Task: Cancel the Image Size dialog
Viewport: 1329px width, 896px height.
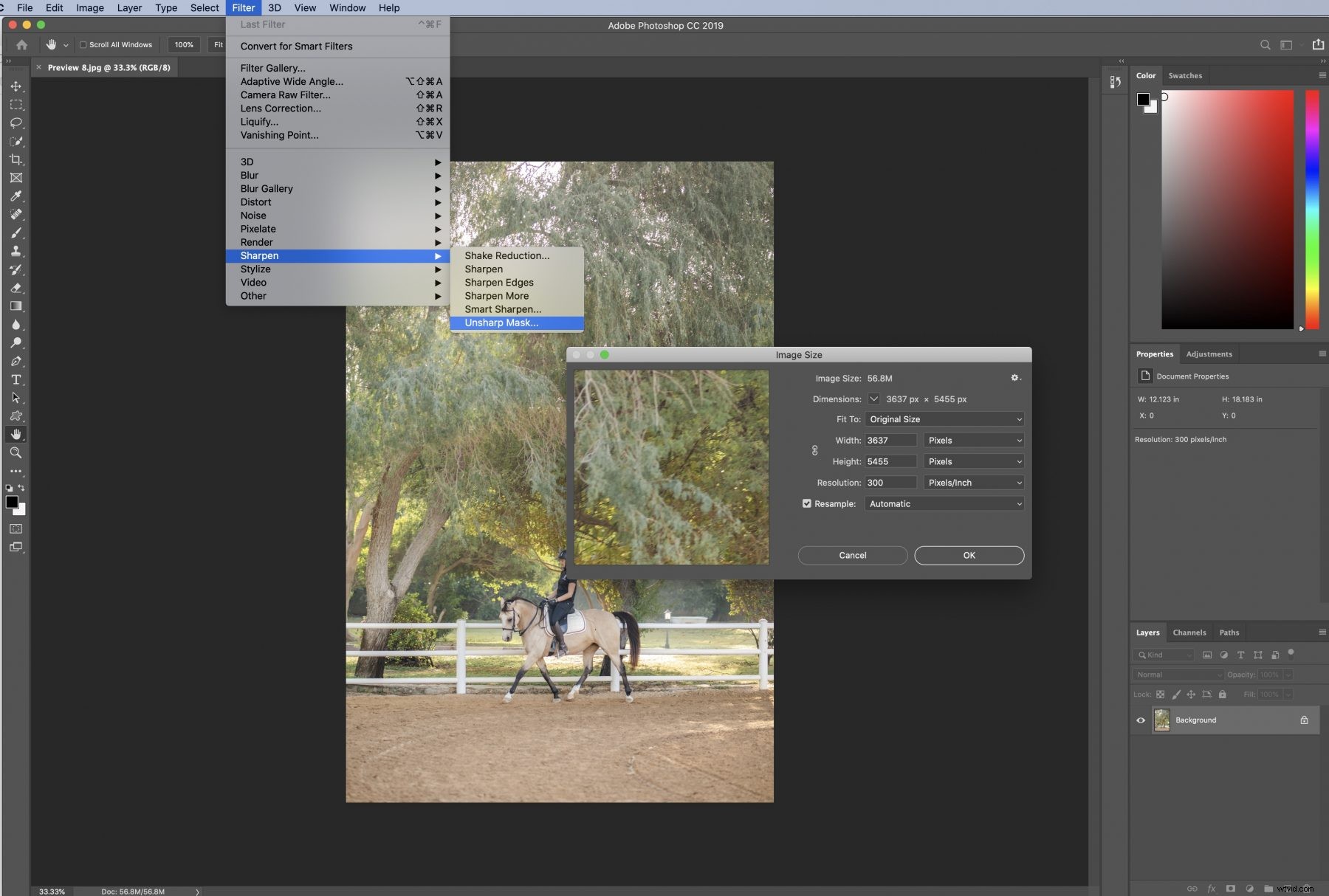Action: [851, 555]
